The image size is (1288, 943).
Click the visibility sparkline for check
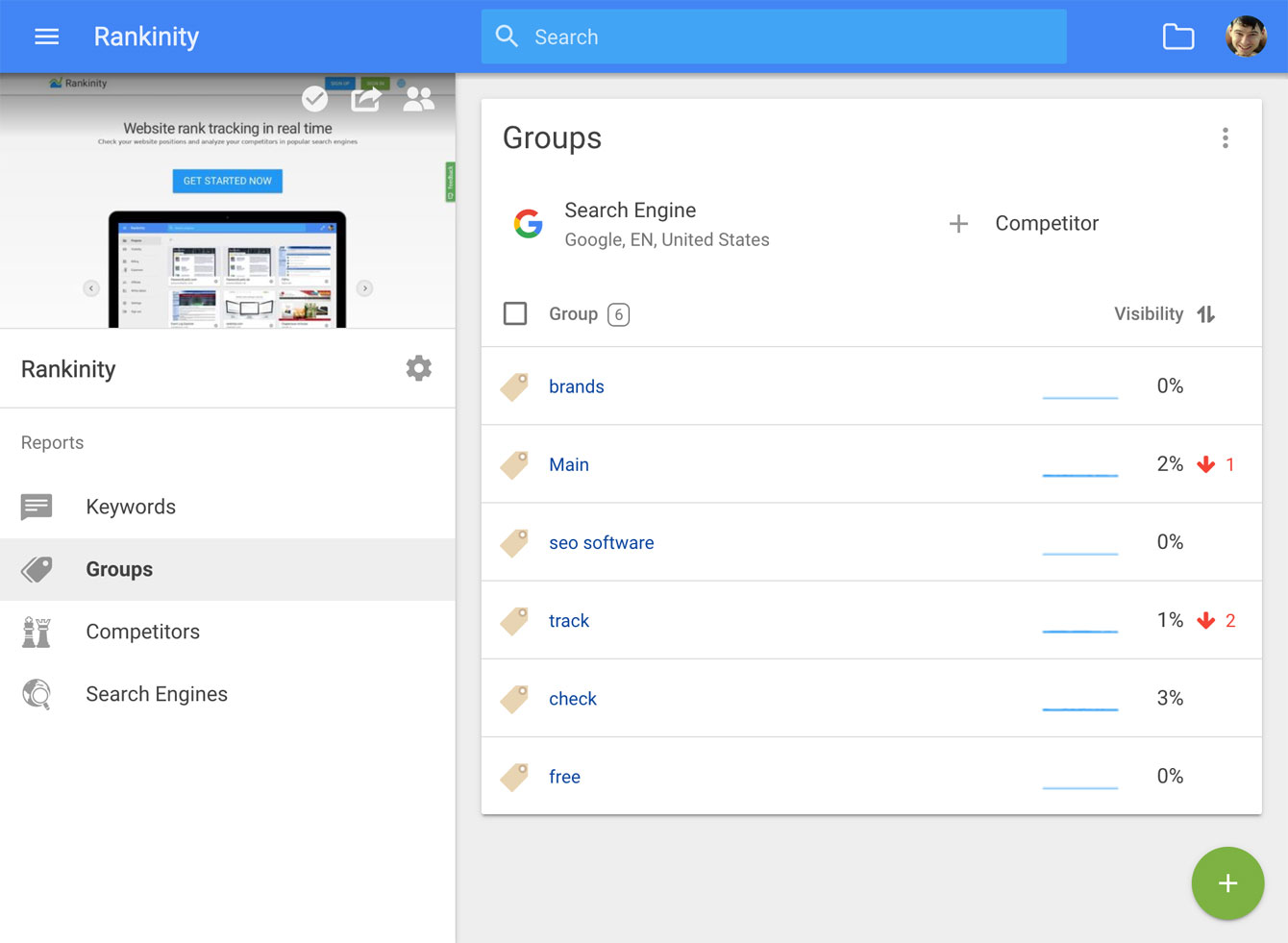1080,708
